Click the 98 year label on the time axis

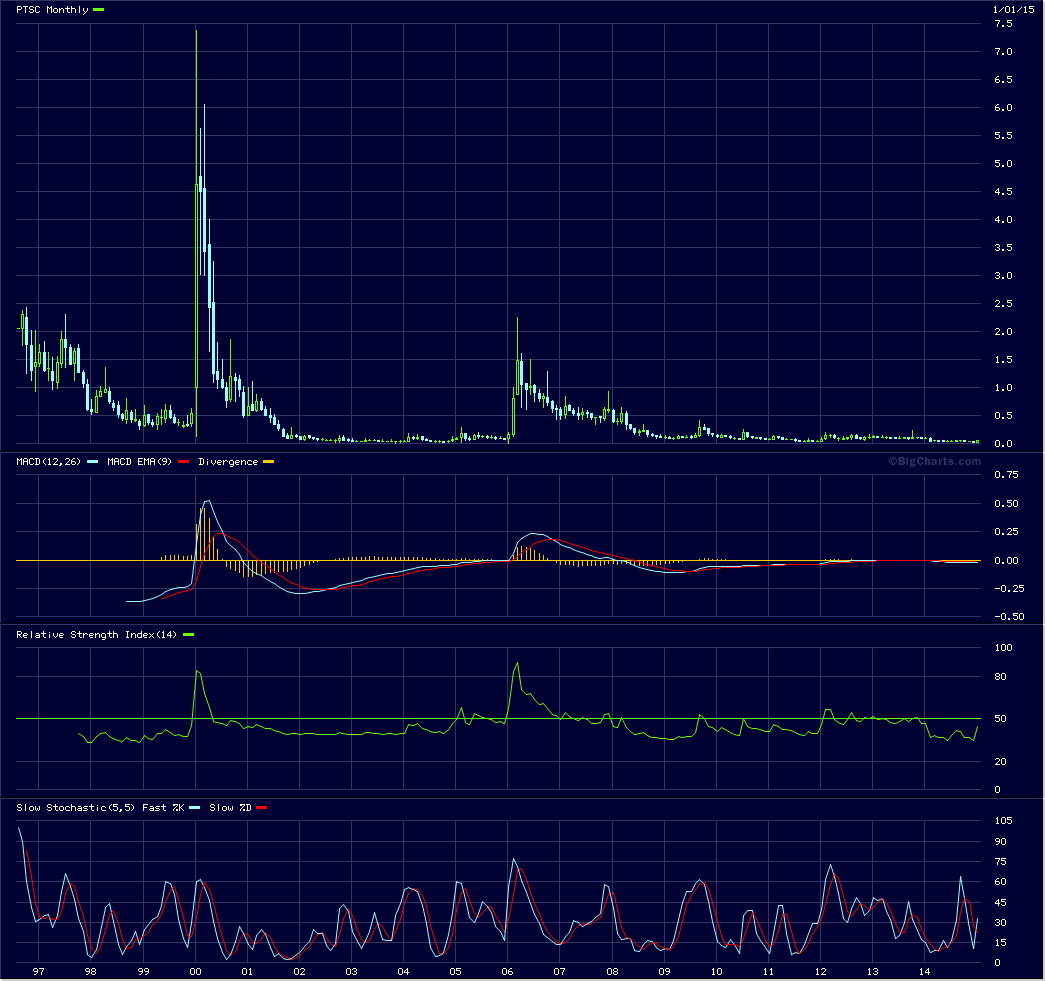[91, 971]
